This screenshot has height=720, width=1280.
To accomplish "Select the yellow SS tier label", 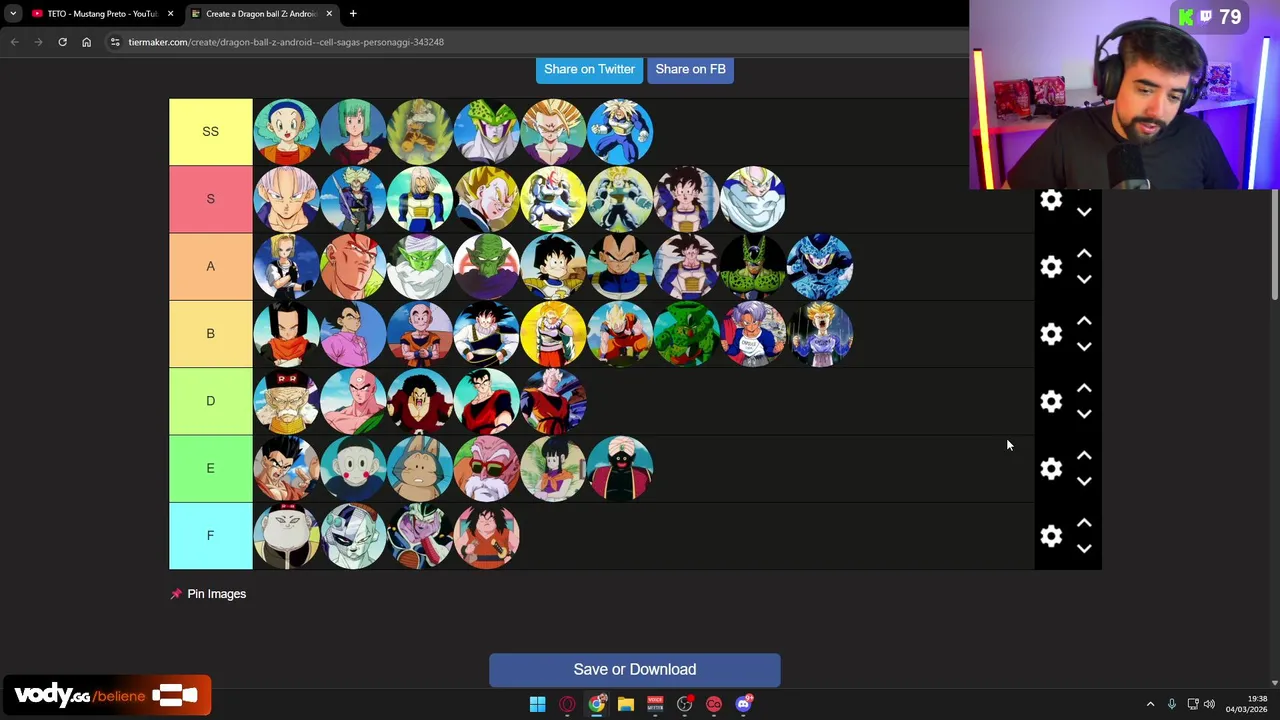I will point(210,132).
